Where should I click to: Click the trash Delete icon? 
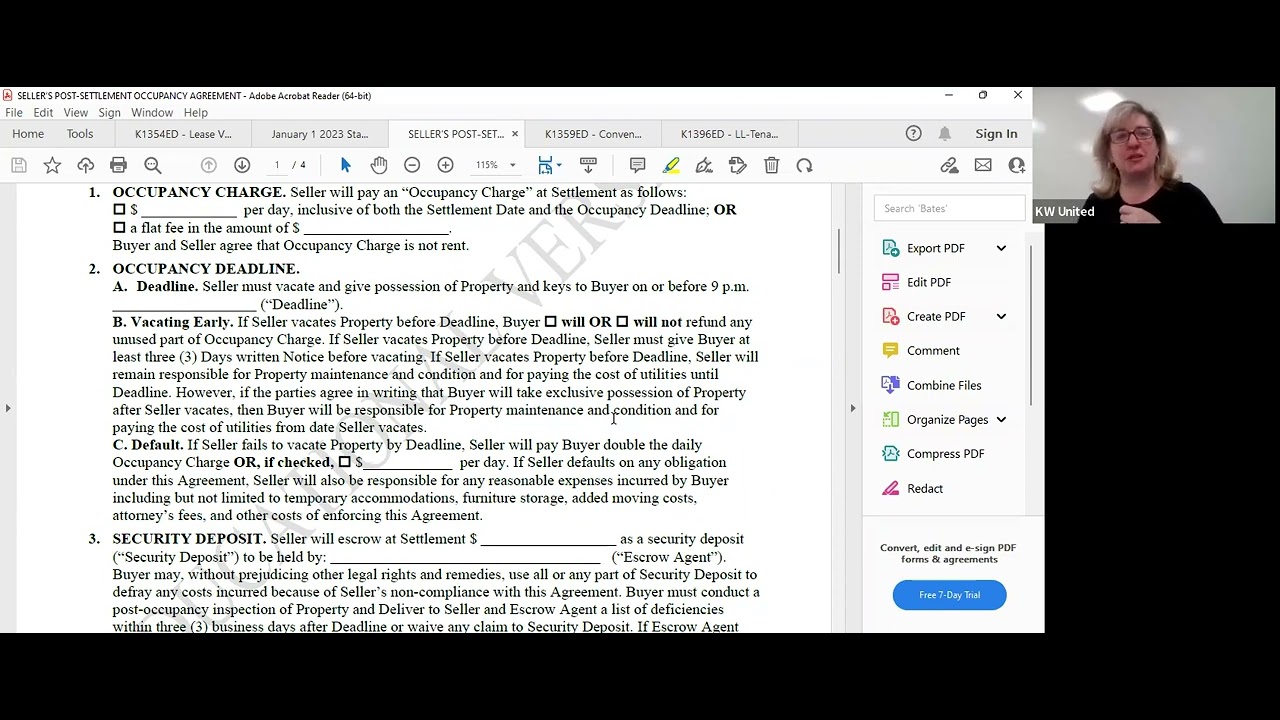(x=771, y=165)
